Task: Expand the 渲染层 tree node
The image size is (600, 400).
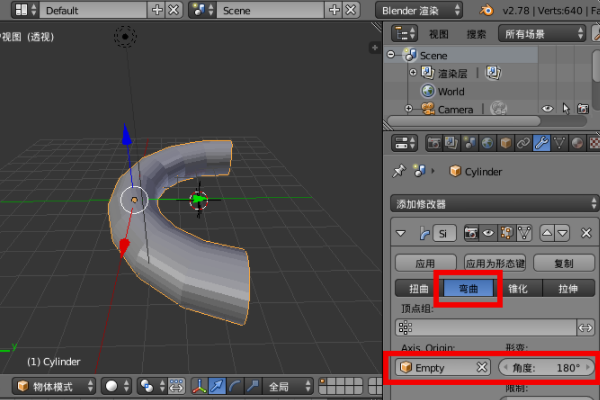Action: tap(413, 72)
